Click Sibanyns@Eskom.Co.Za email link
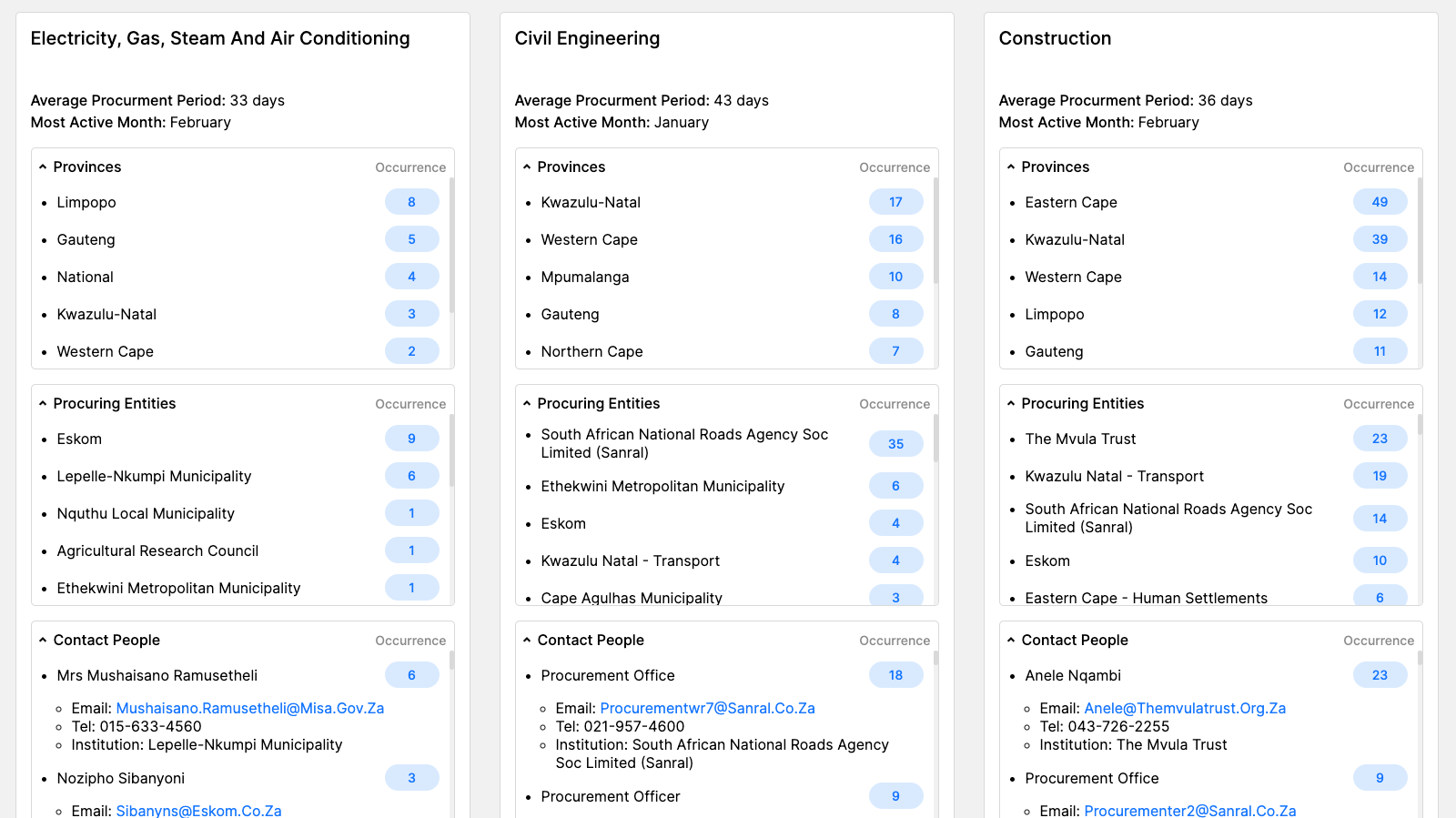1456x818 pixels. coord(198,810)
